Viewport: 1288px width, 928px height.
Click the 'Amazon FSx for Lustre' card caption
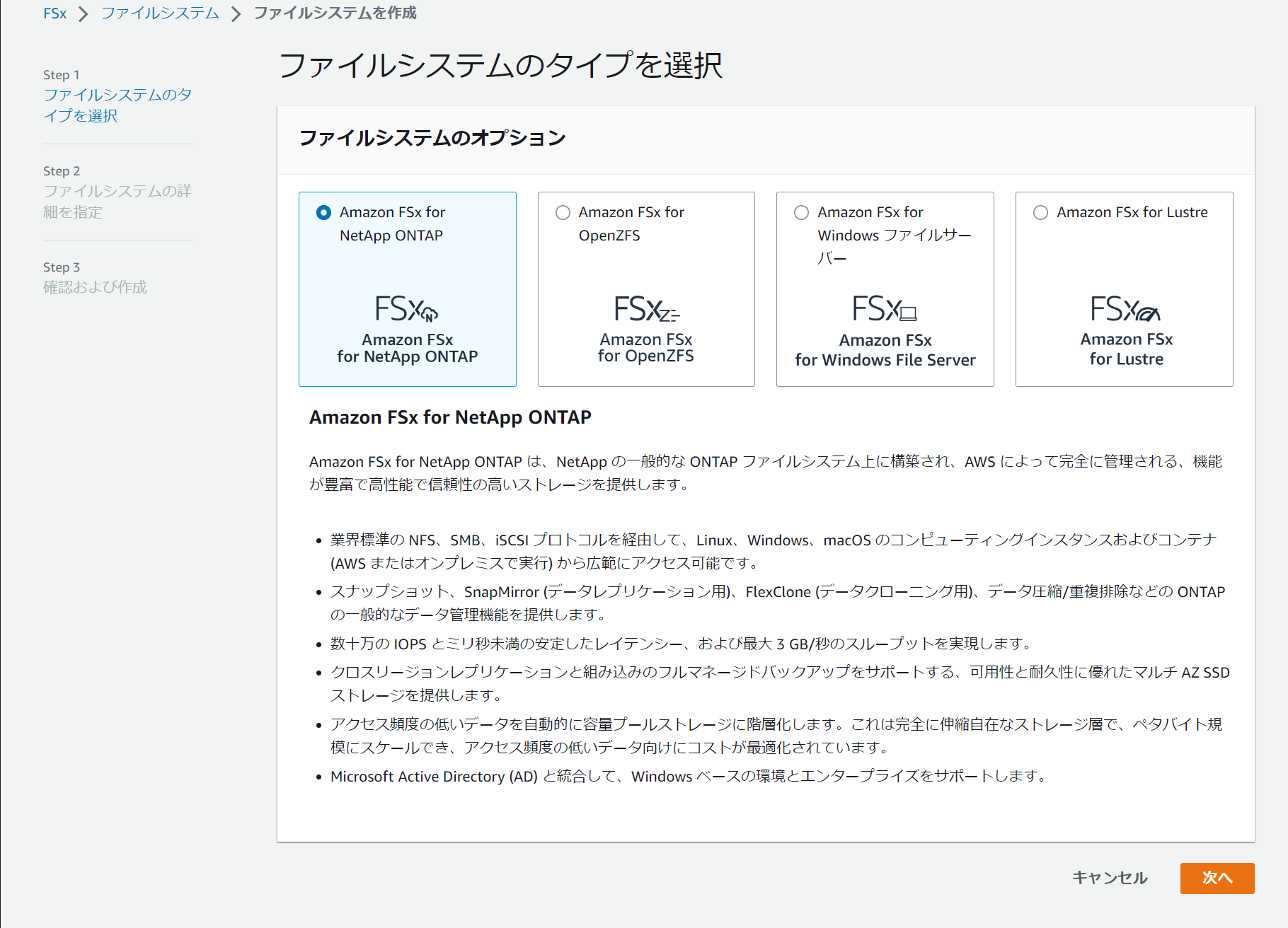pos(1126,349)
